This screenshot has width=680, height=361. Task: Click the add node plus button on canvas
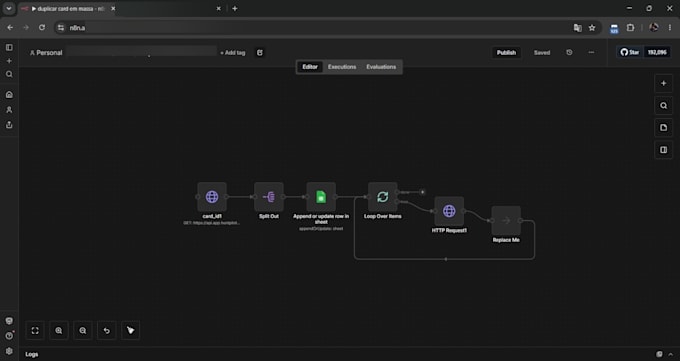pyautogui.click(x=664, y=83)
